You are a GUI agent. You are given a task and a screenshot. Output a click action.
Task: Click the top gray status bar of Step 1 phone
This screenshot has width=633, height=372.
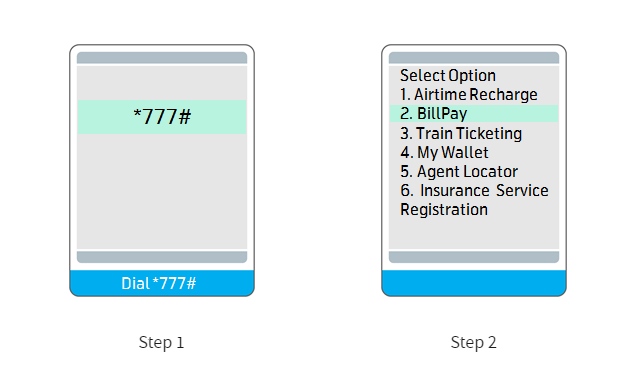click(162, 57)
